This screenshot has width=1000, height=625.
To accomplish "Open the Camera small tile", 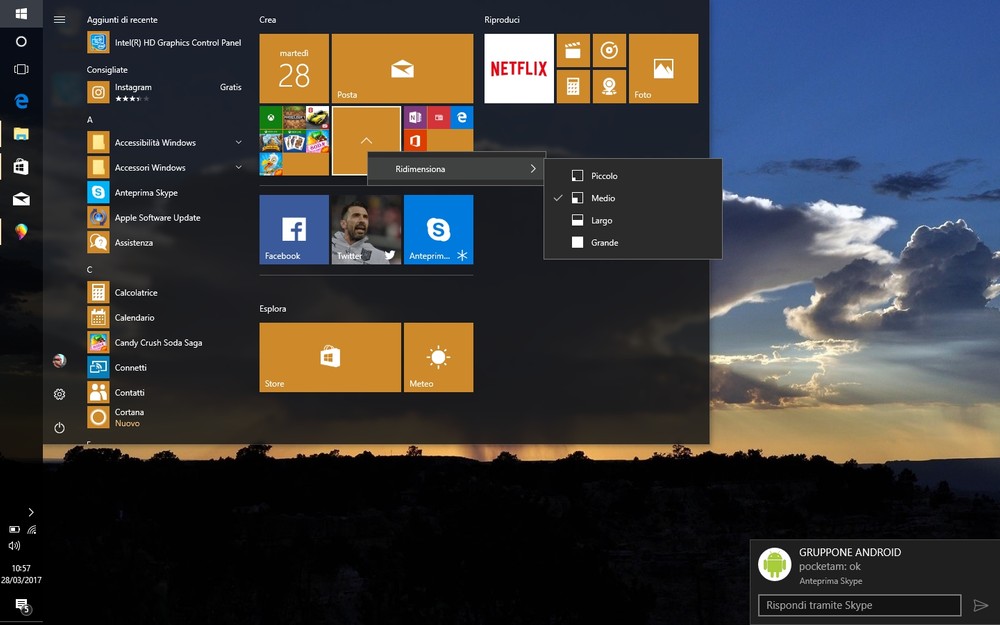I will click(609, 87).
